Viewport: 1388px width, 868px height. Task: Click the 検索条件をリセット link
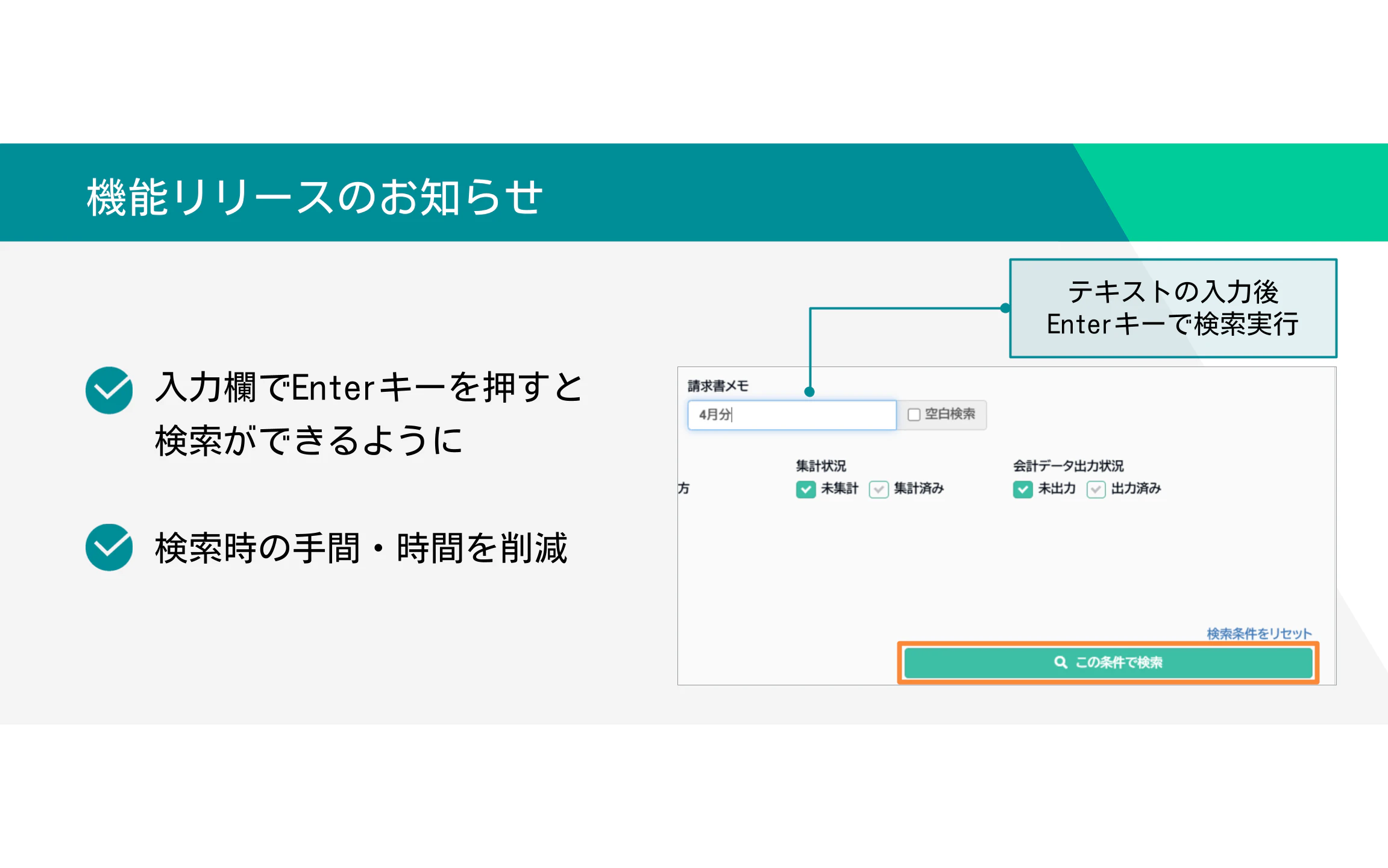1258,634
